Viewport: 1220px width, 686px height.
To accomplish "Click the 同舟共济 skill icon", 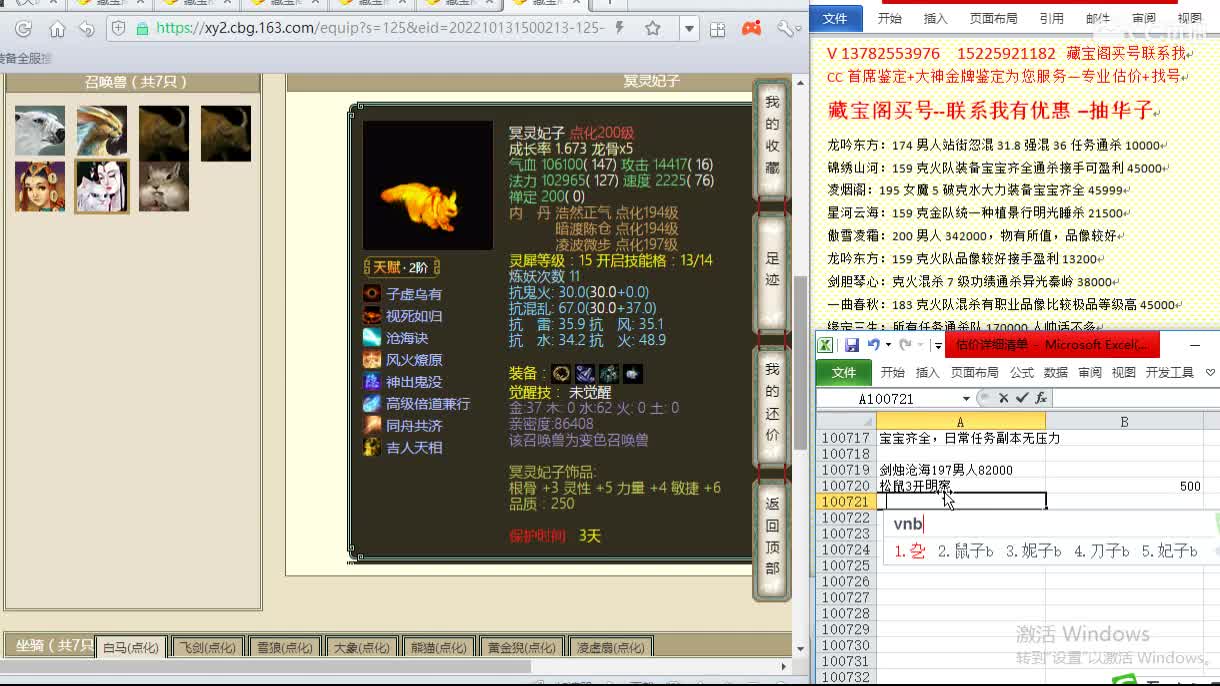I will click(372, 425).
